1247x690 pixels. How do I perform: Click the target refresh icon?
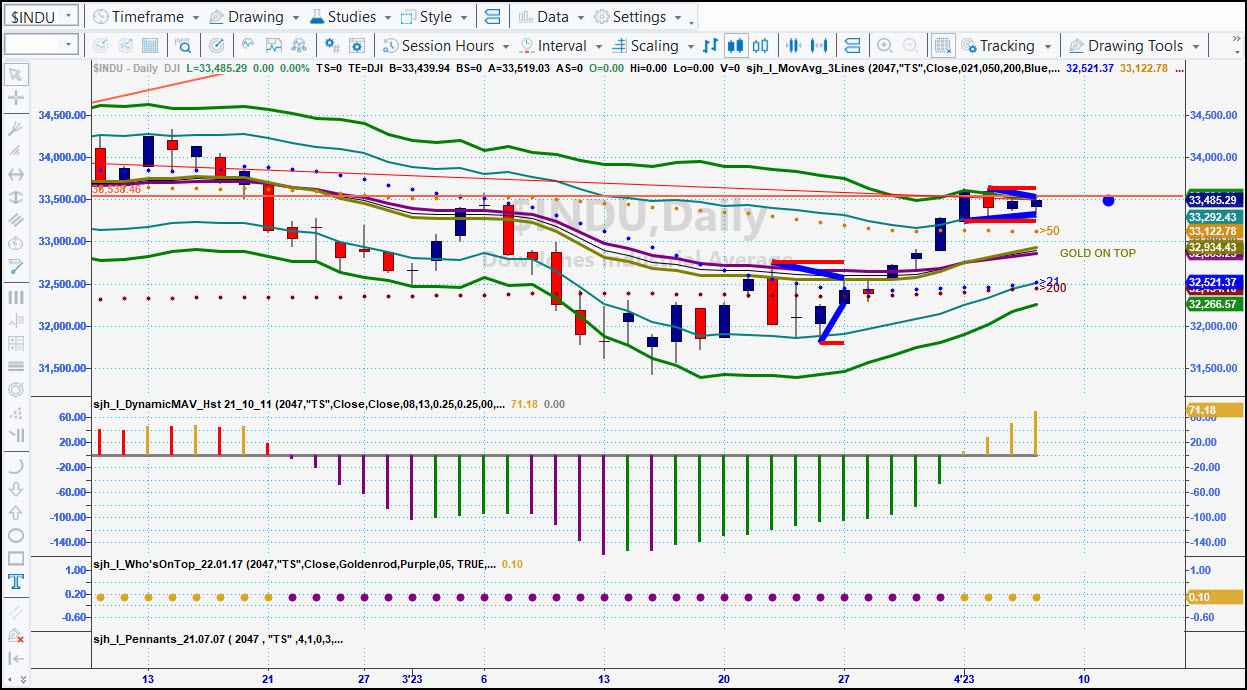(x=217, y=46)
